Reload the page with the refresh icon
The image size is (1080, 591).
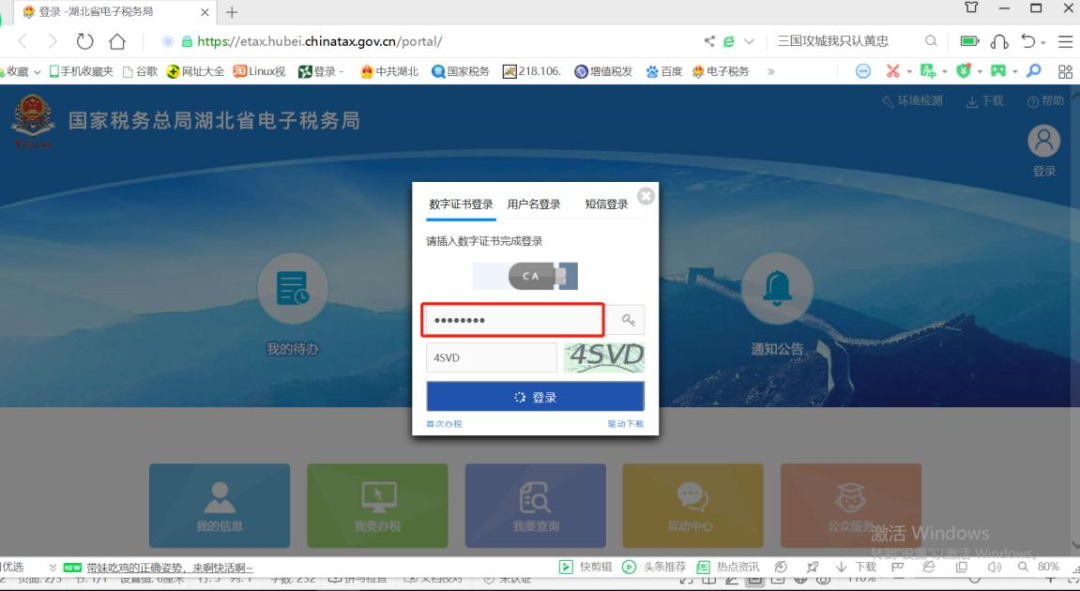coord(85,41)
